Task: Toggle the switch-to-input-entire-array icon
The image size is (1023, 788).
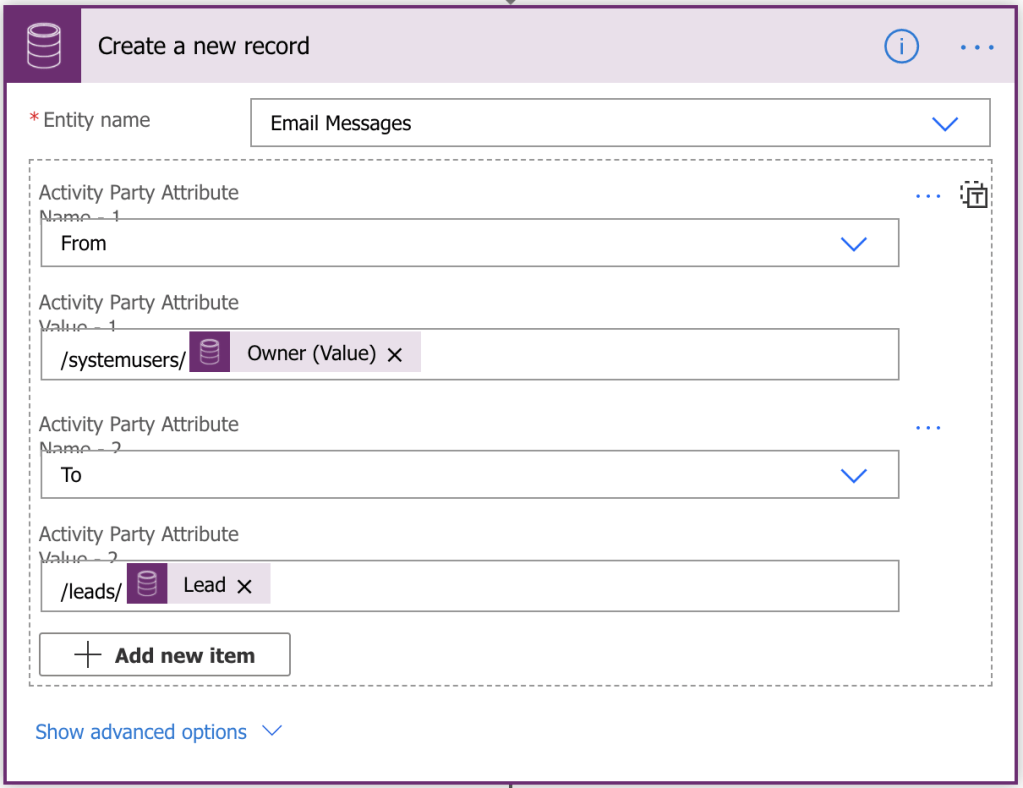Action: [974, 195]
